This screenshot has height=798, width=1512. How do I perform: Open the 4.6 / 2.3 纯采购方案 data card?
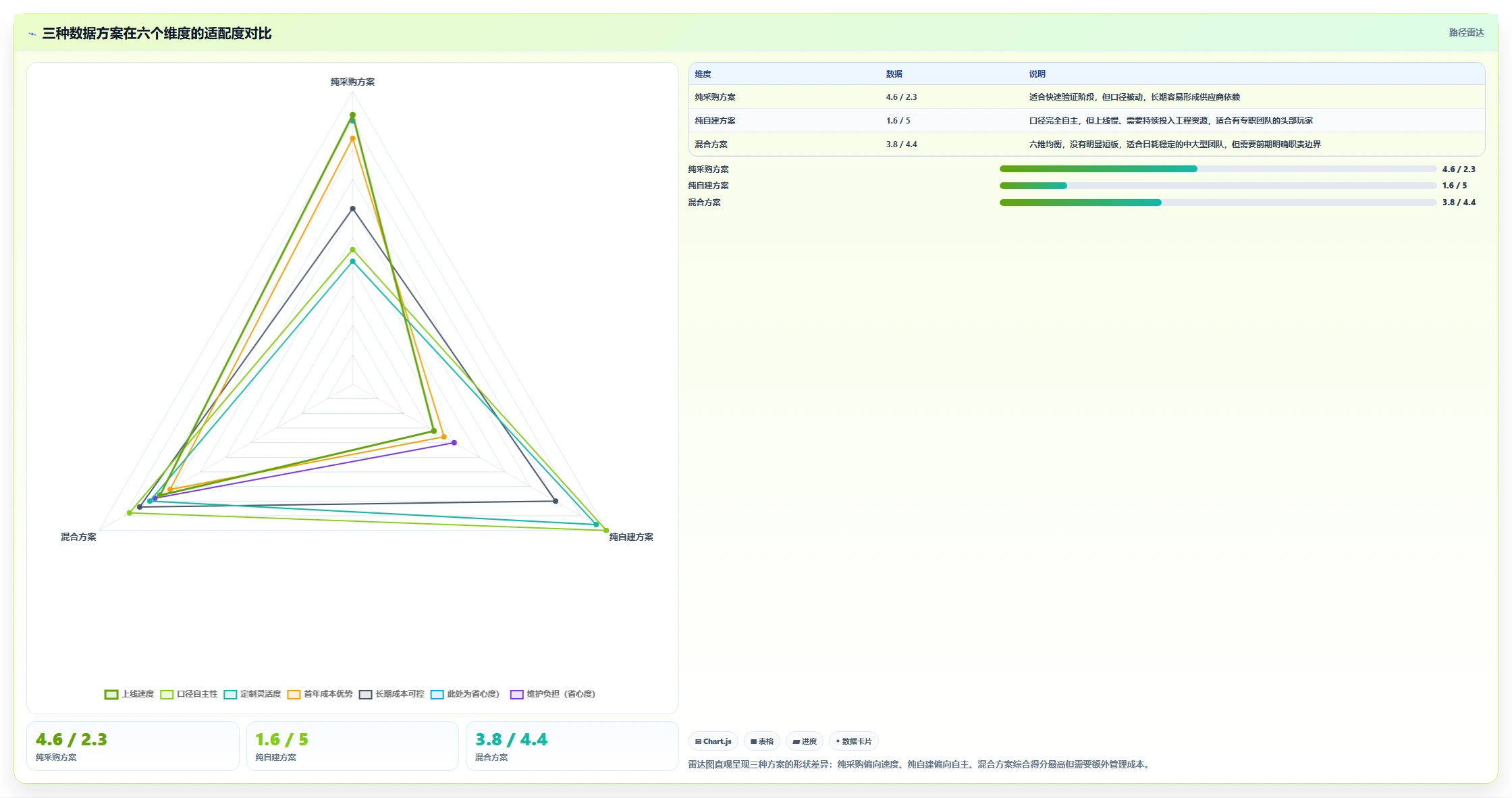[133, 746]
